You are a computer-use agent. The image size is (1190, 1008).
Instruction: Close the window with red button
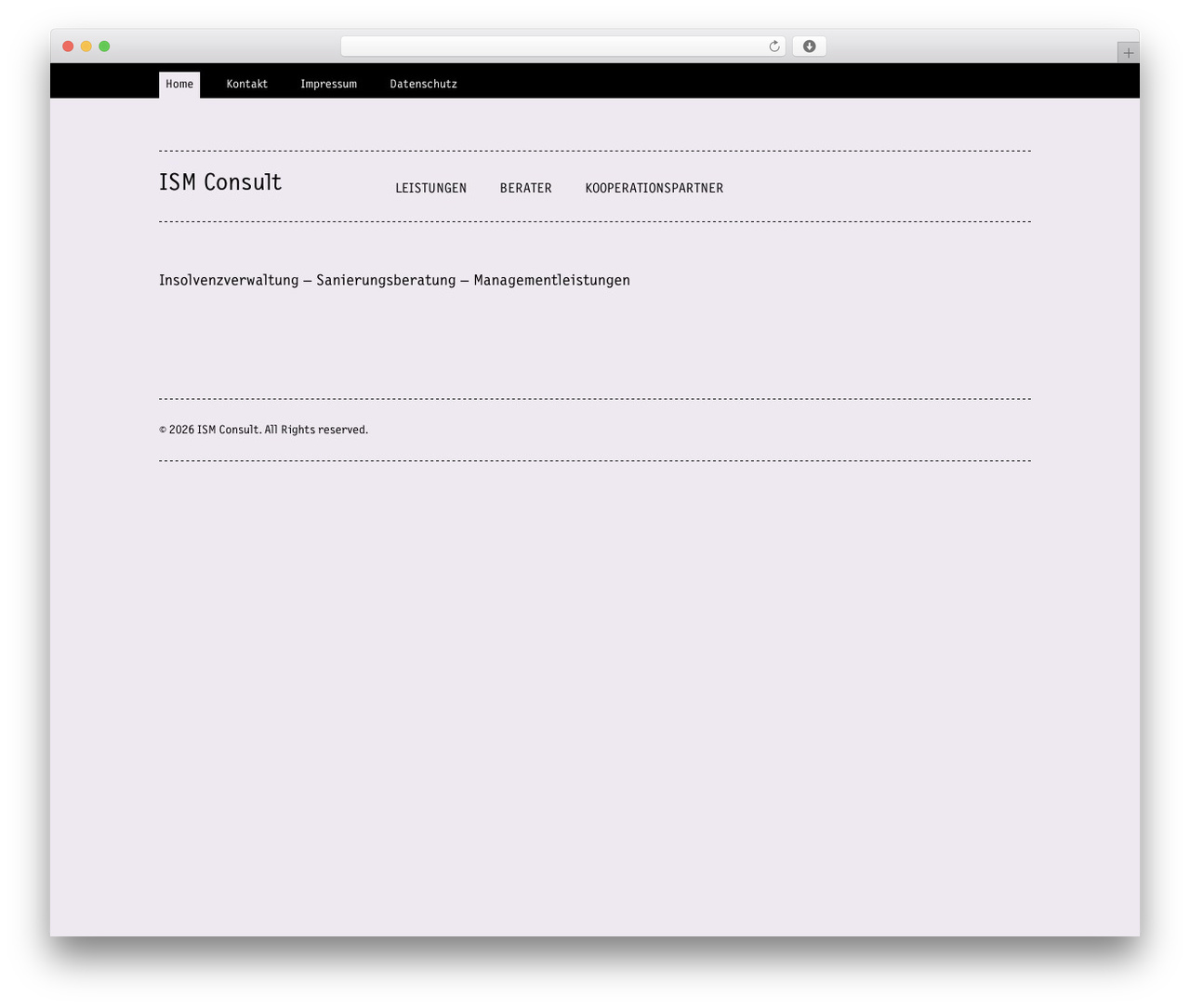click(x=68, y=46)
